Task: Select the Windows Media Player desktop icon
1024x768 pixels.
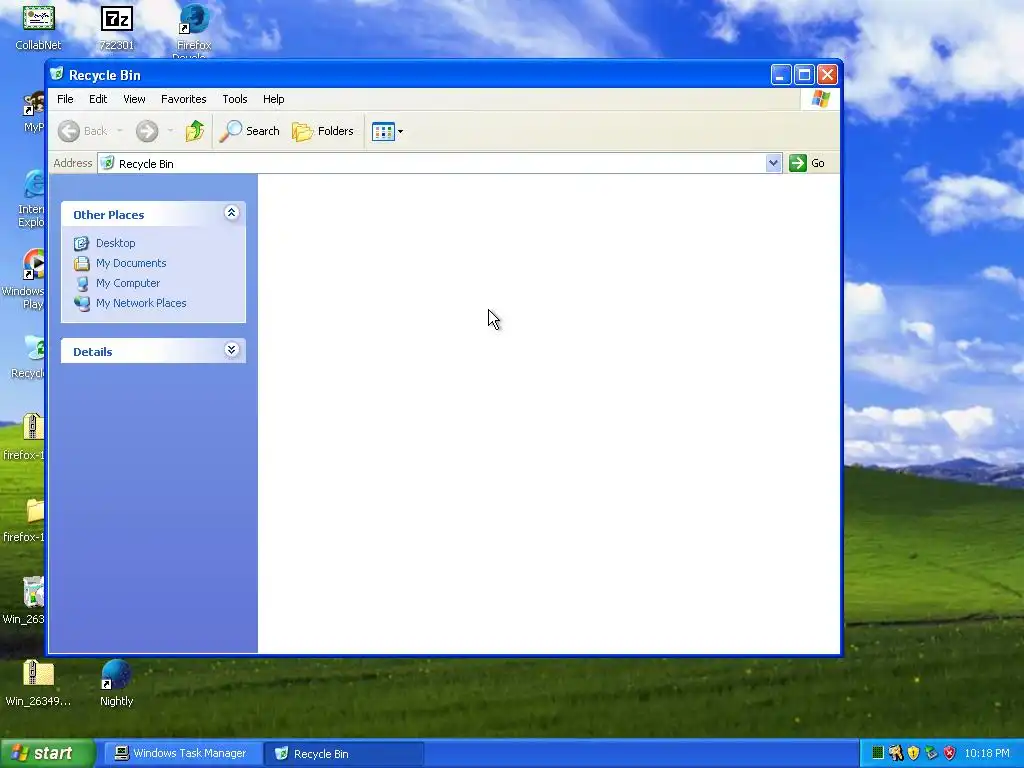Action: (x=26, y=280)
